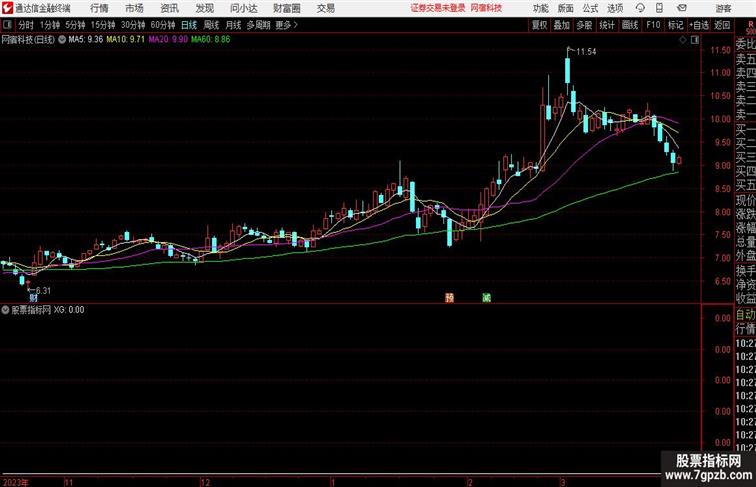The width and height of the screenshot is (756, 487).
Task: Click the red 网宿科技 stock name in the title bar
Action: [x=486, y=8]
